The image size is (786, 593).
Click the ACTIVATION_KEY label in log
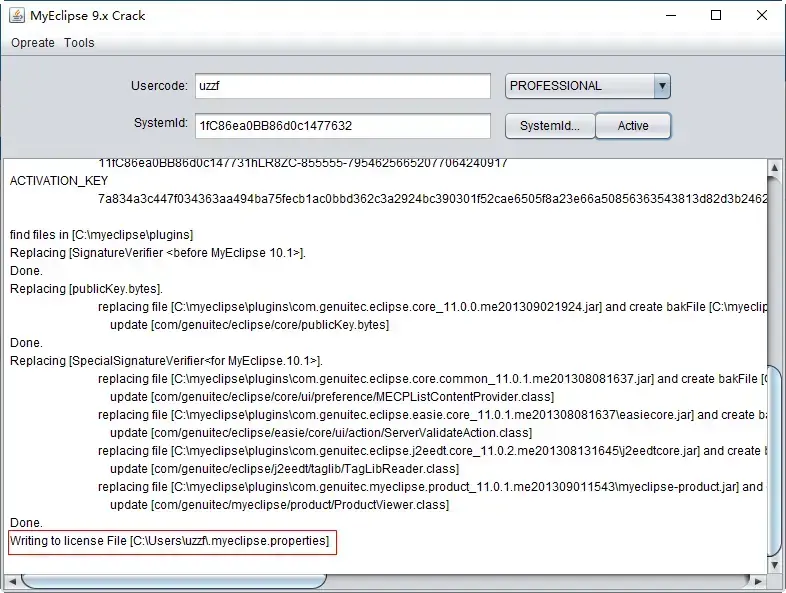point(59,181)
